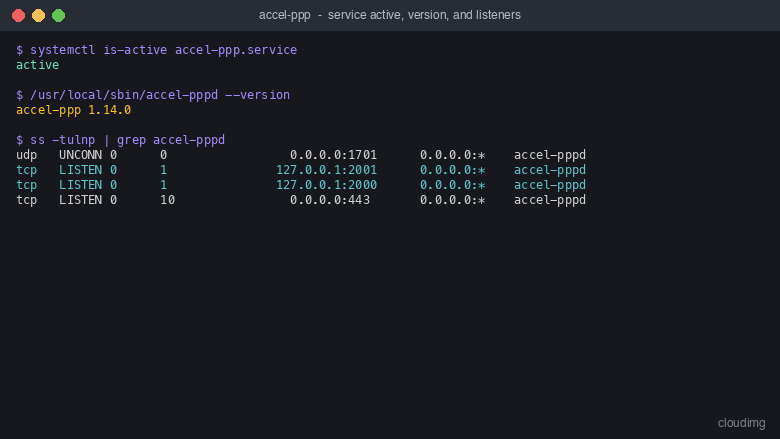Click 'accel-pppd' process name in the 2001 row
Image resolution: width=780 pixels, height=439 pixels.
click(x=550, y=170)
